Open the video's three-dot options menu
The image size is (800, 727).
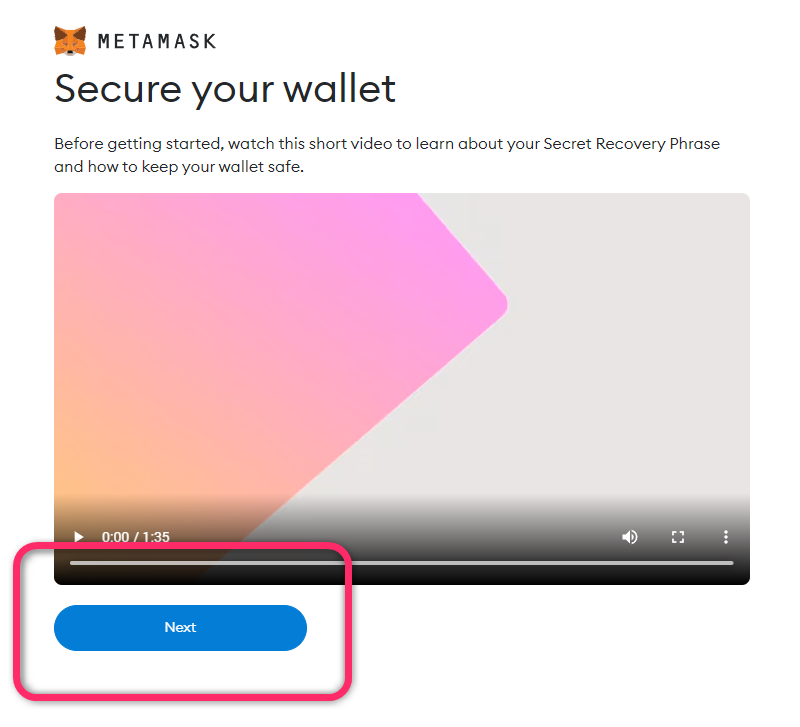point(726,537)
